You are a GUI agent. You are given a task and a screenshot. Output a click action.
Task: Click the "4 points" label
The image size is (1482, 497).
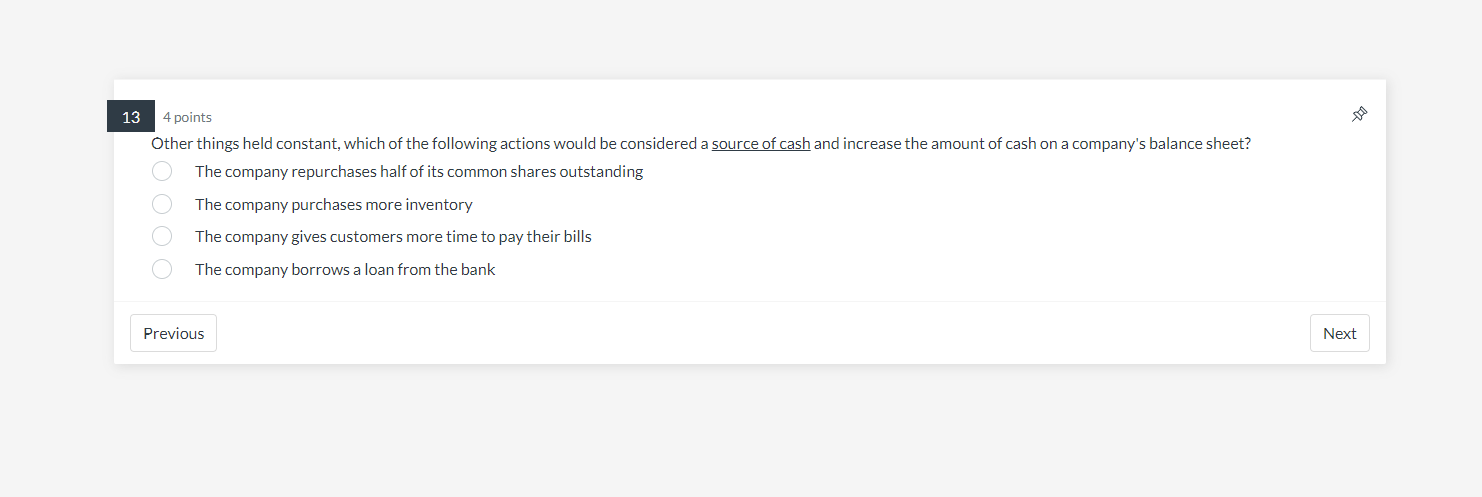(187, 117)
